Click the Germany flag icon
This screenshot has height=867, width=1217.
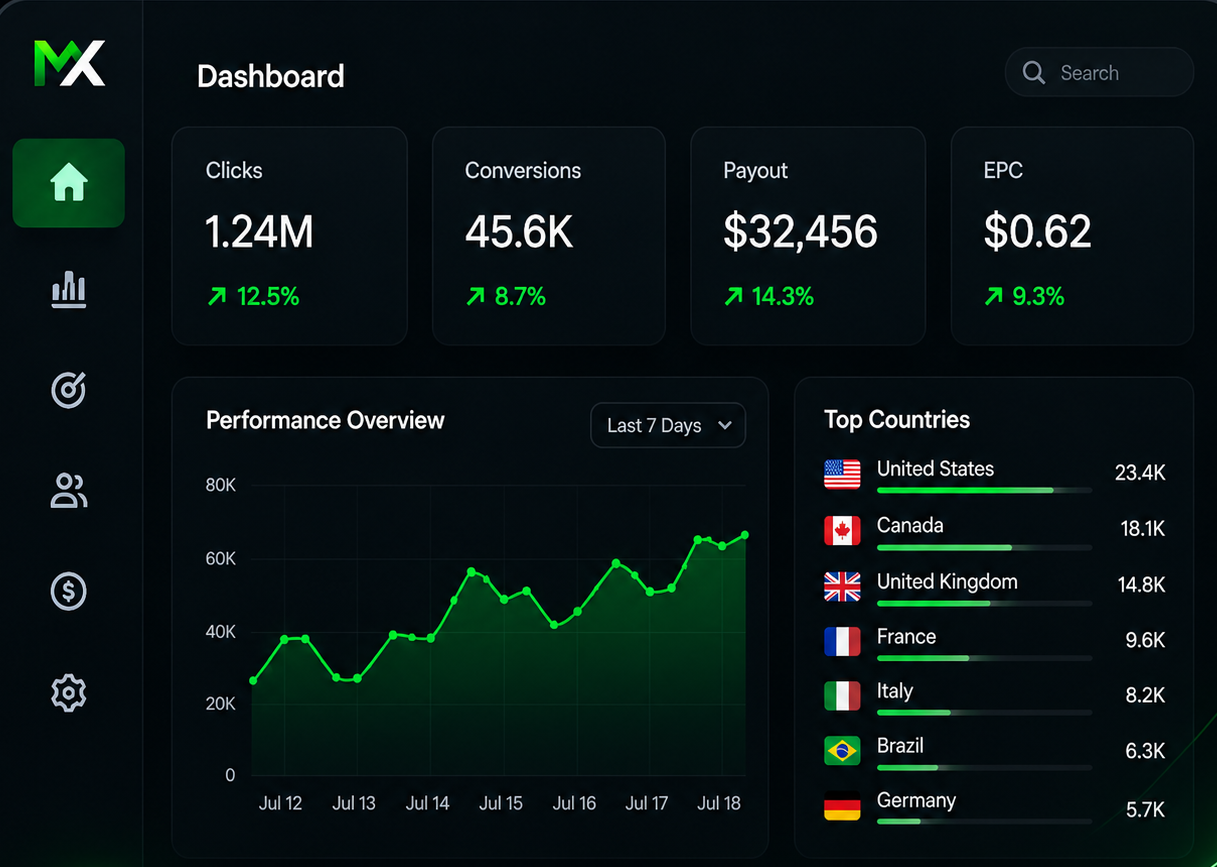[842, 806]
